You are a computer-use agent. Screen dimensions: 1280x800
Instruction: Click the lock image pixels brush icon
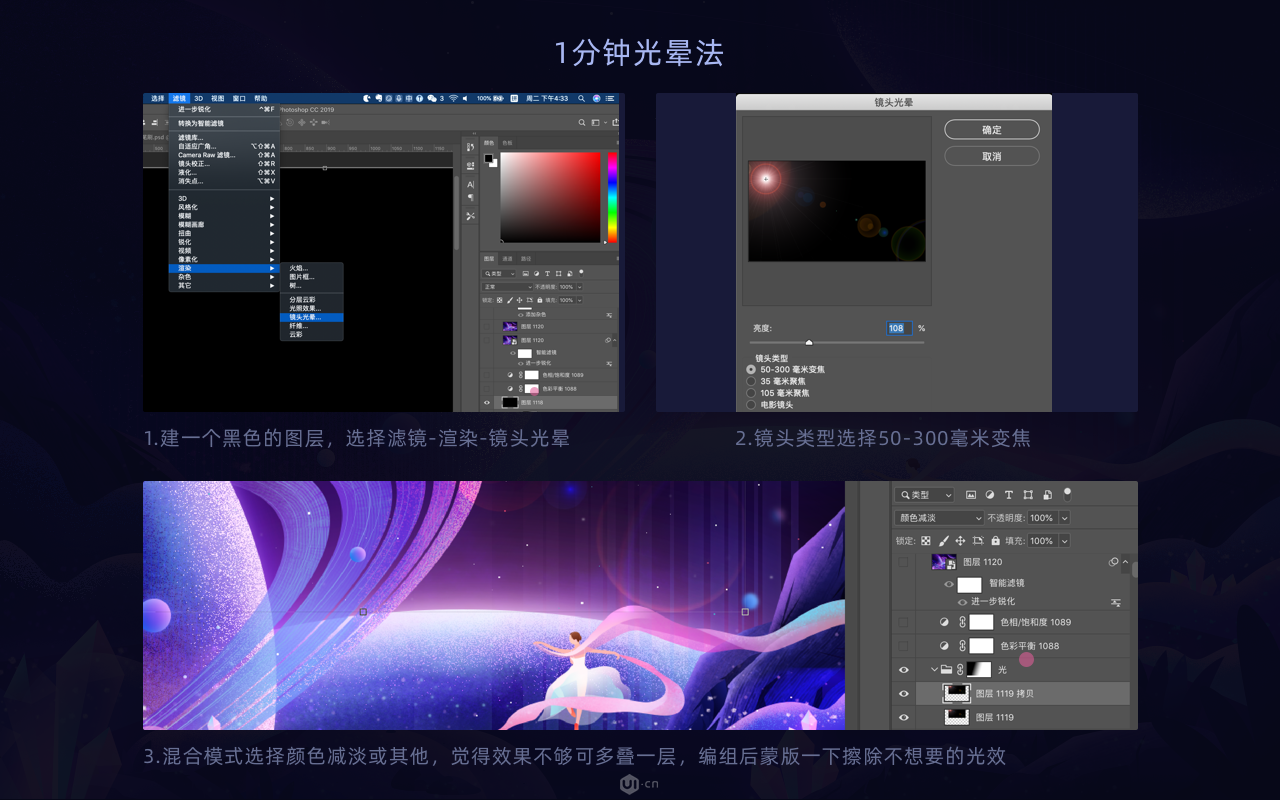coord(943,541)
